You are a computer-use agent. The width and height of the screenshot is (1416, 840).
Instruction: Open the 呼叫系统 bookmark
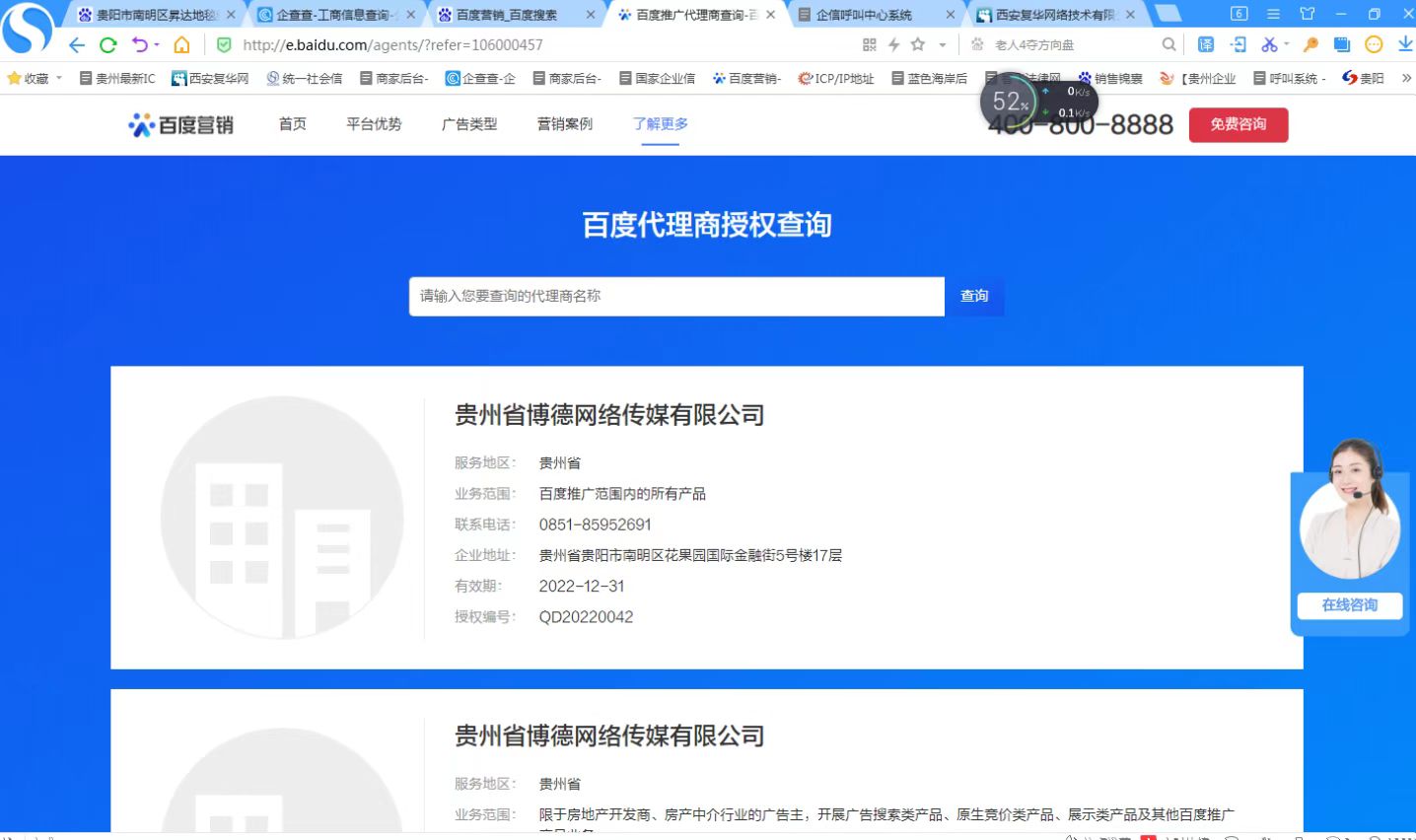click(1290, 78)
